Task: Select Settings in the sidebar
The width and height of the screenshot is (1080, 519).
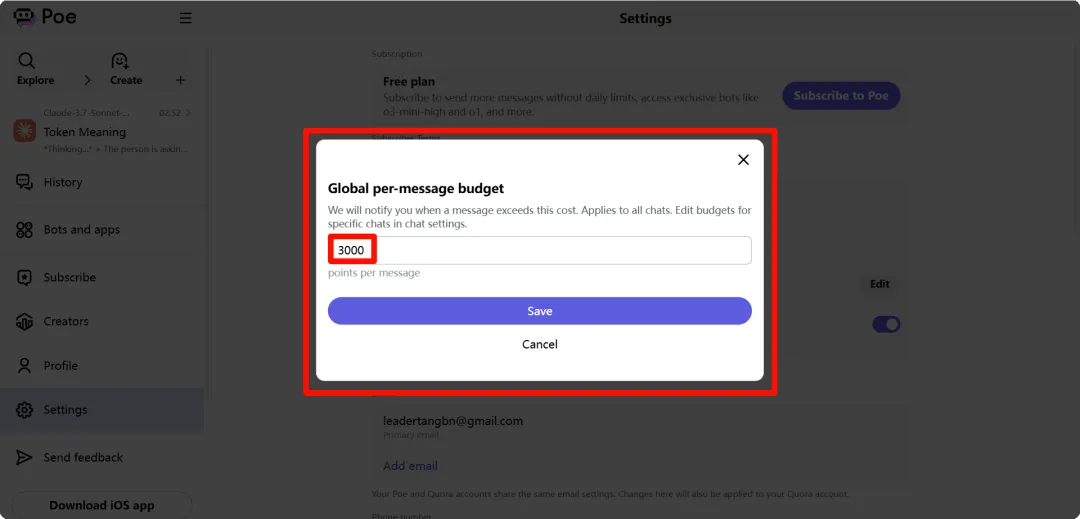Action: (x=65, y=409)
